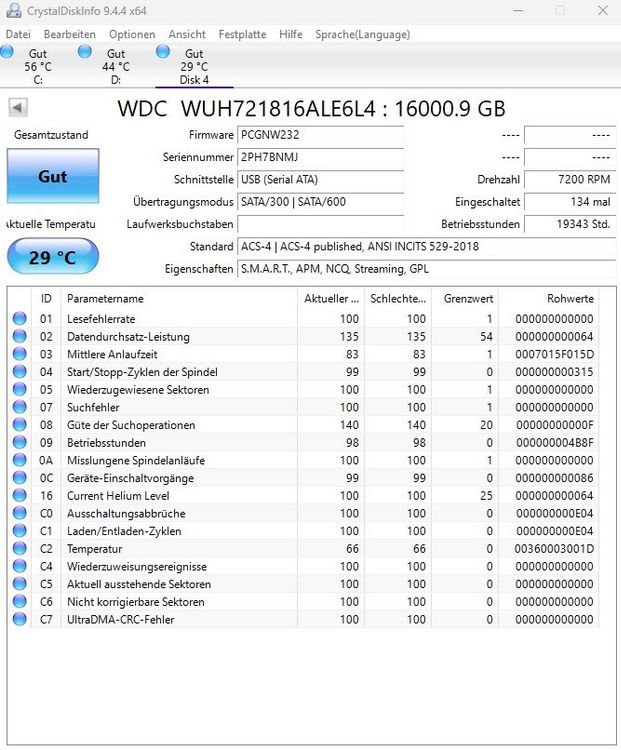Click the 29 °C temperature button
This screenshot has height=750, width=621.
[53, 257]
